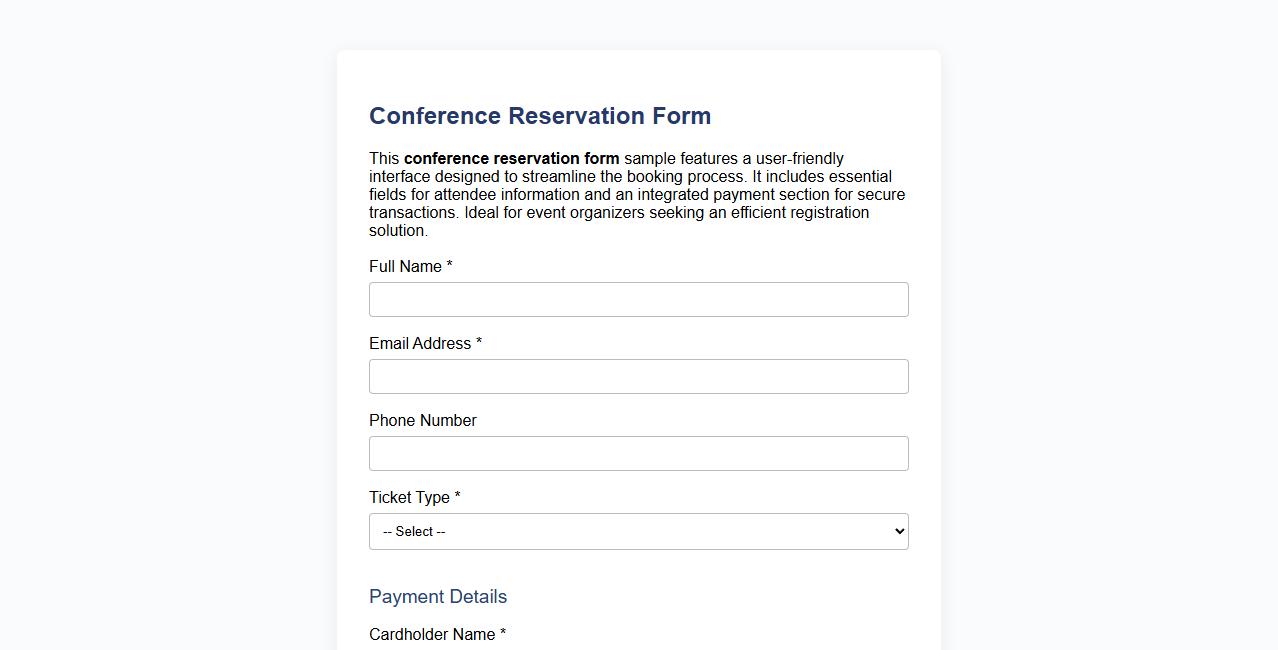Click the asterisk next to Cardholder Name
1278x650 pixels.
(x=504, y=633)
